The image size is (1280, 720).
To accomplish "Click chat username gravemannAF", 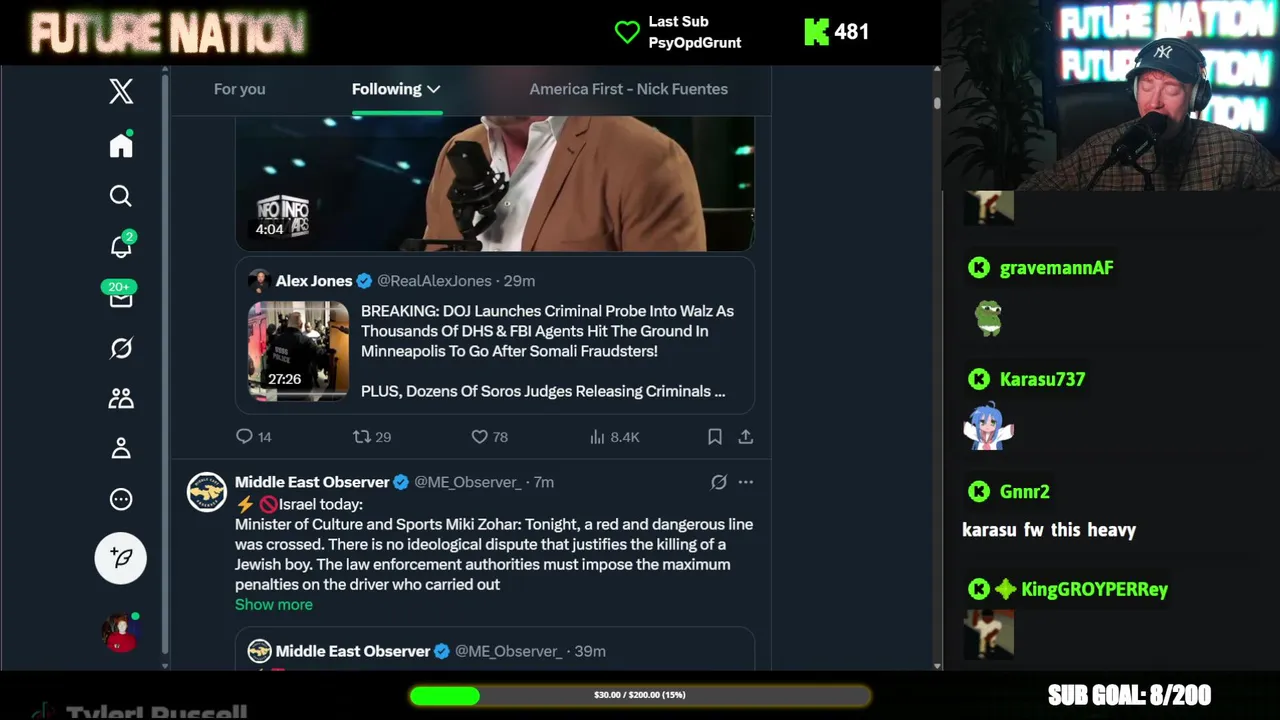I will tap(1056, 268).
